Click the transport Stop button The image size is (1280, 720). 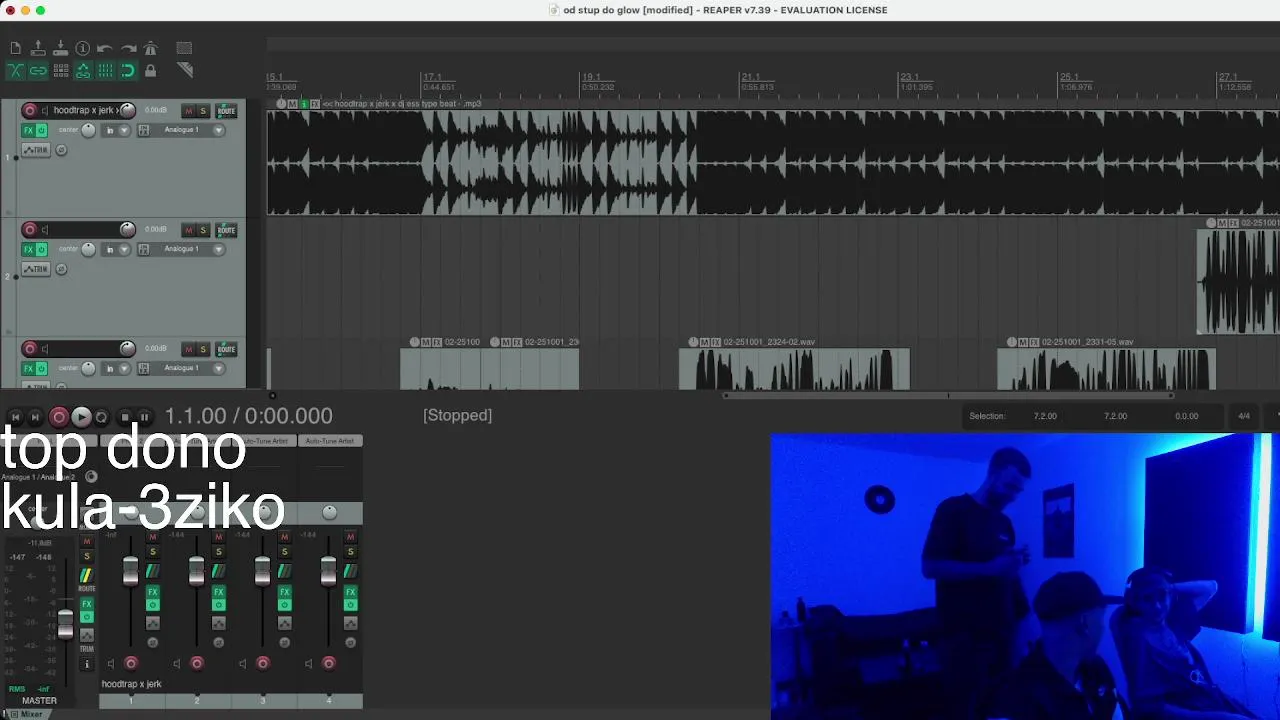(125, 417)
